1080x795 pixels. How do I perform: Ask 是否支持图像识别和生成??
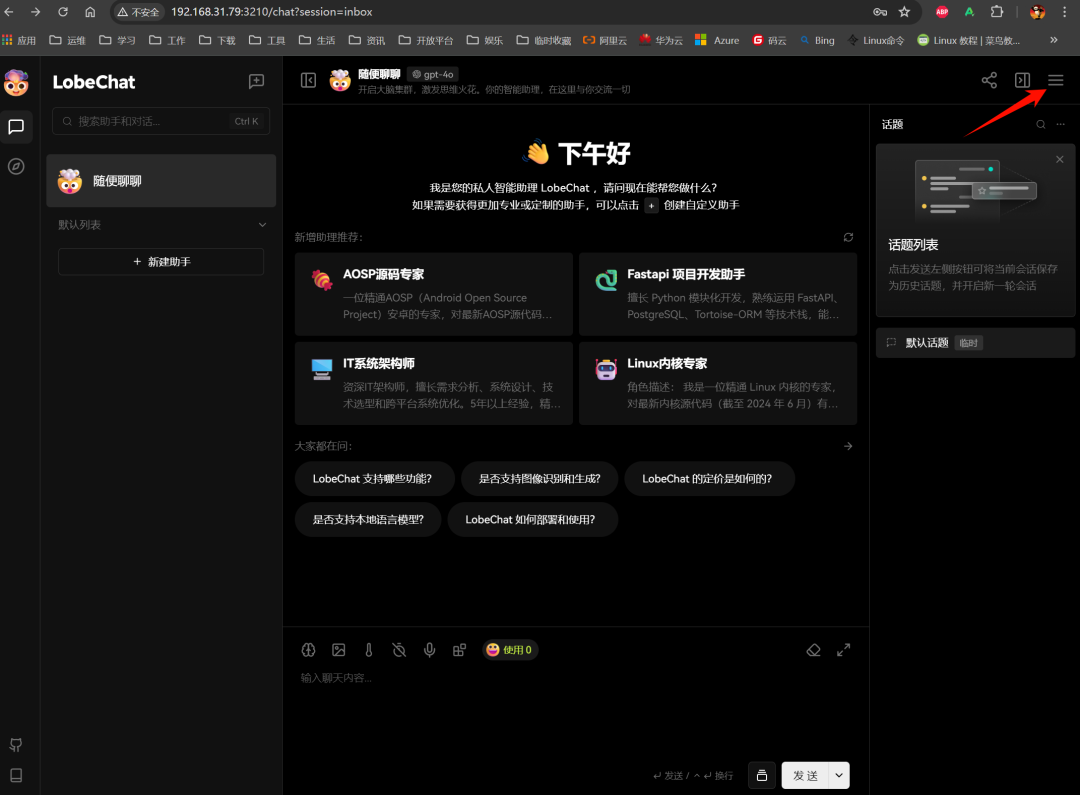[x=539, y=479]
